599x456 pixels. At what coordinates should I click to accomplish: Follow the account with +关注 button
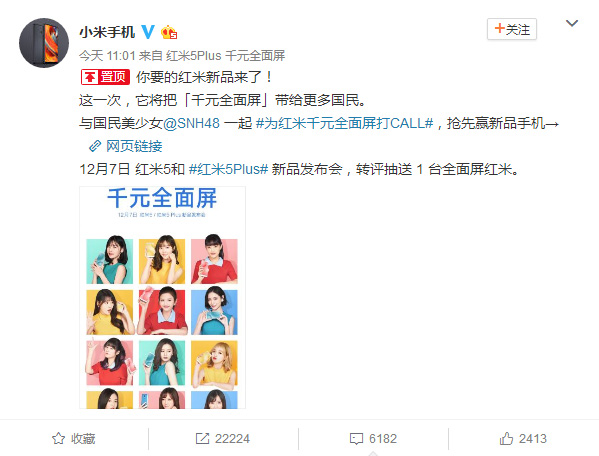coord(512,29)
